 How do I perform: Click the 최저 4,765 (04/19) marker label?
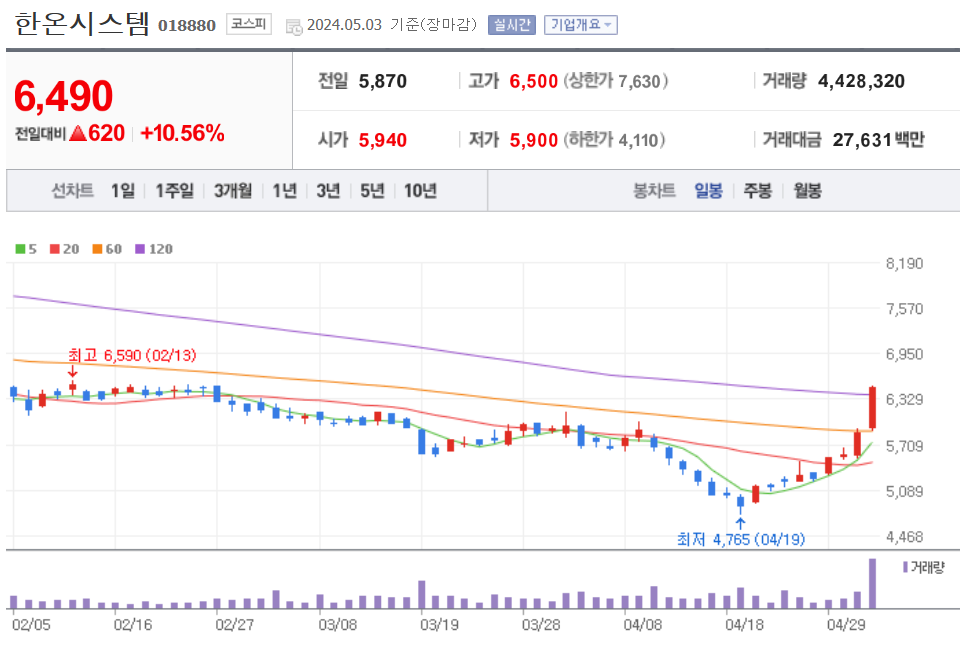(x=741, y=539)
